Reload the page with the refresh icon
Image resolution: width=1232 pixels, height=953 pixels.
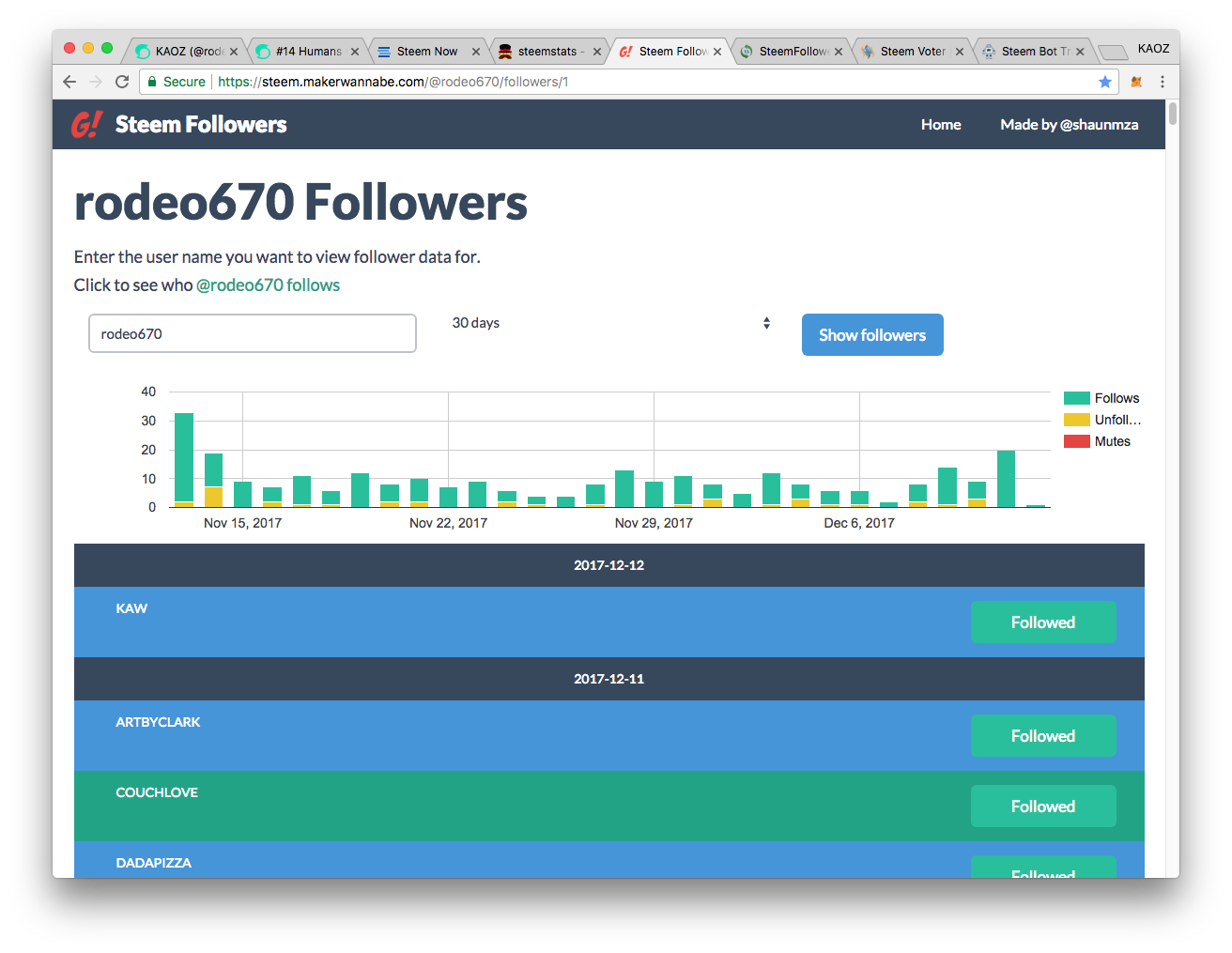click(x=122, y=82)
